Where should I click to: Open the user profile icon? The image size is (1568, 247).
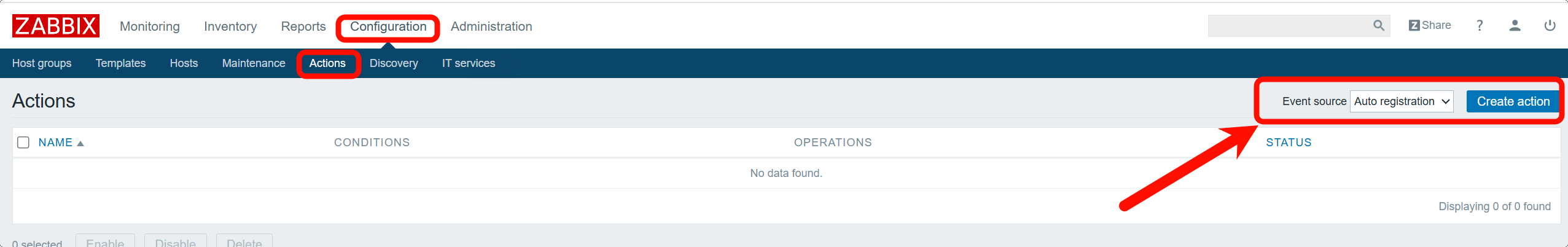(1515, 26)
